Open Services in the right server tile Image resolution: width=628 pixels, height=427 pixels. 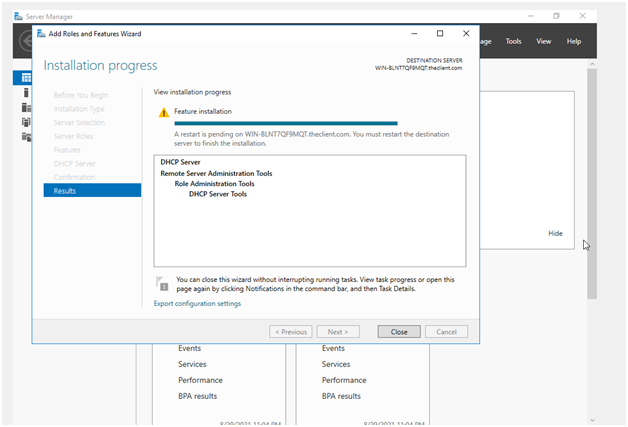tap(336, 364)
